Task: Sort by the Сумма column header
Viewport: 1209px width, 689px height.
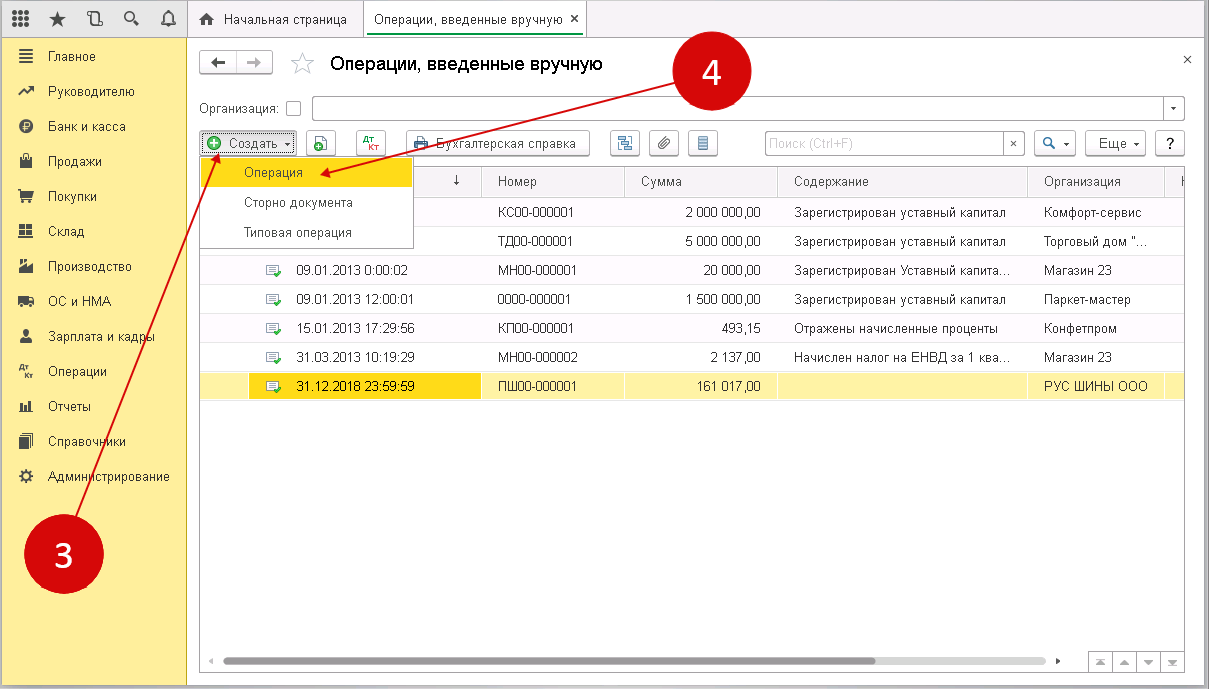Action: [x=701, y=181]
